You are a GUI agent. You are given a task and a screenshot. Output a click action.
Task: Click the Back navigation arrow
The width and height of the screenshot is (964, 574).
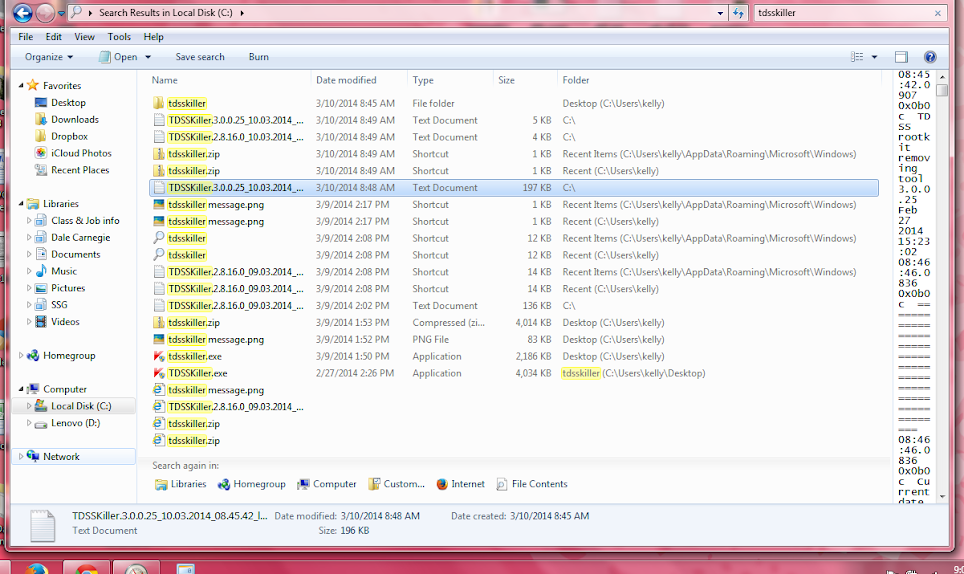pyautogui.click(x=23, y=12)
